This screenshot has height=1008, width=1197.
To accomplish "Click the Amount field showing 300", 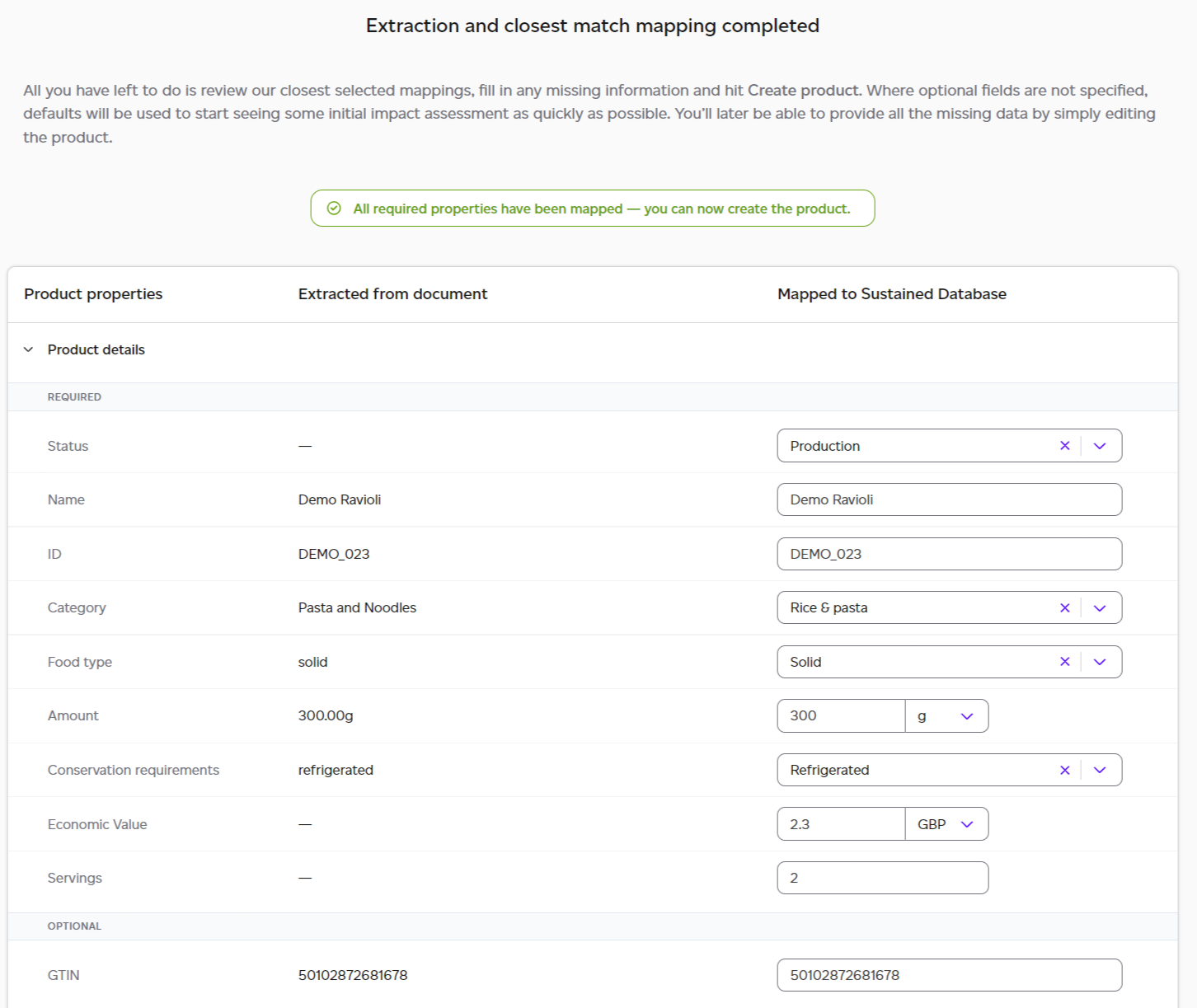I will (x=841, y=716).
